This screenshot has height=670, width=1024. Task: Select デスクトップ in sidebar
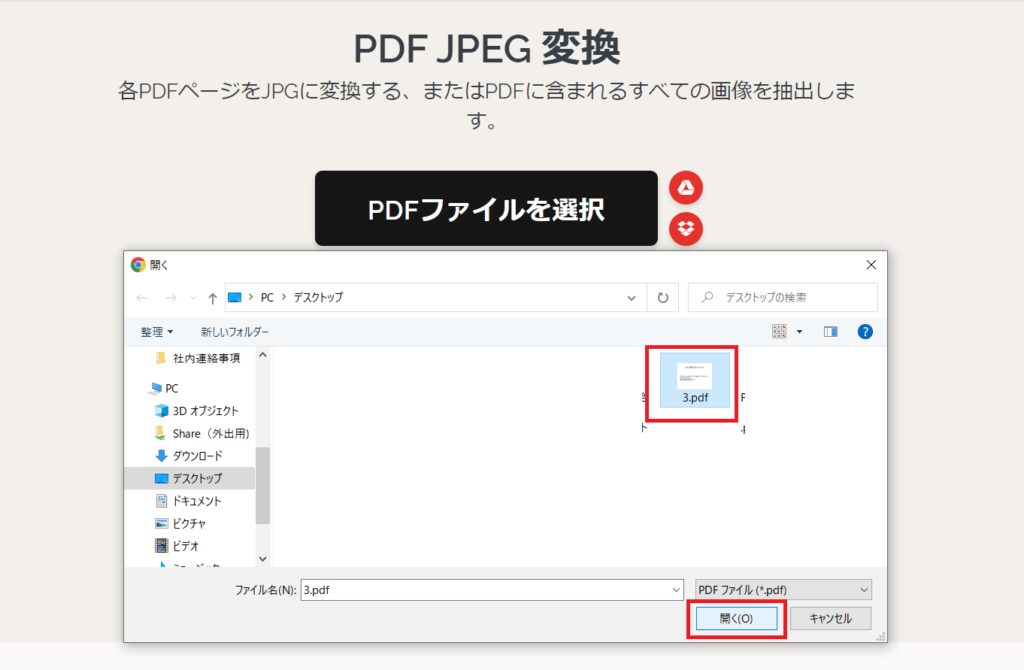click(190, 478)
